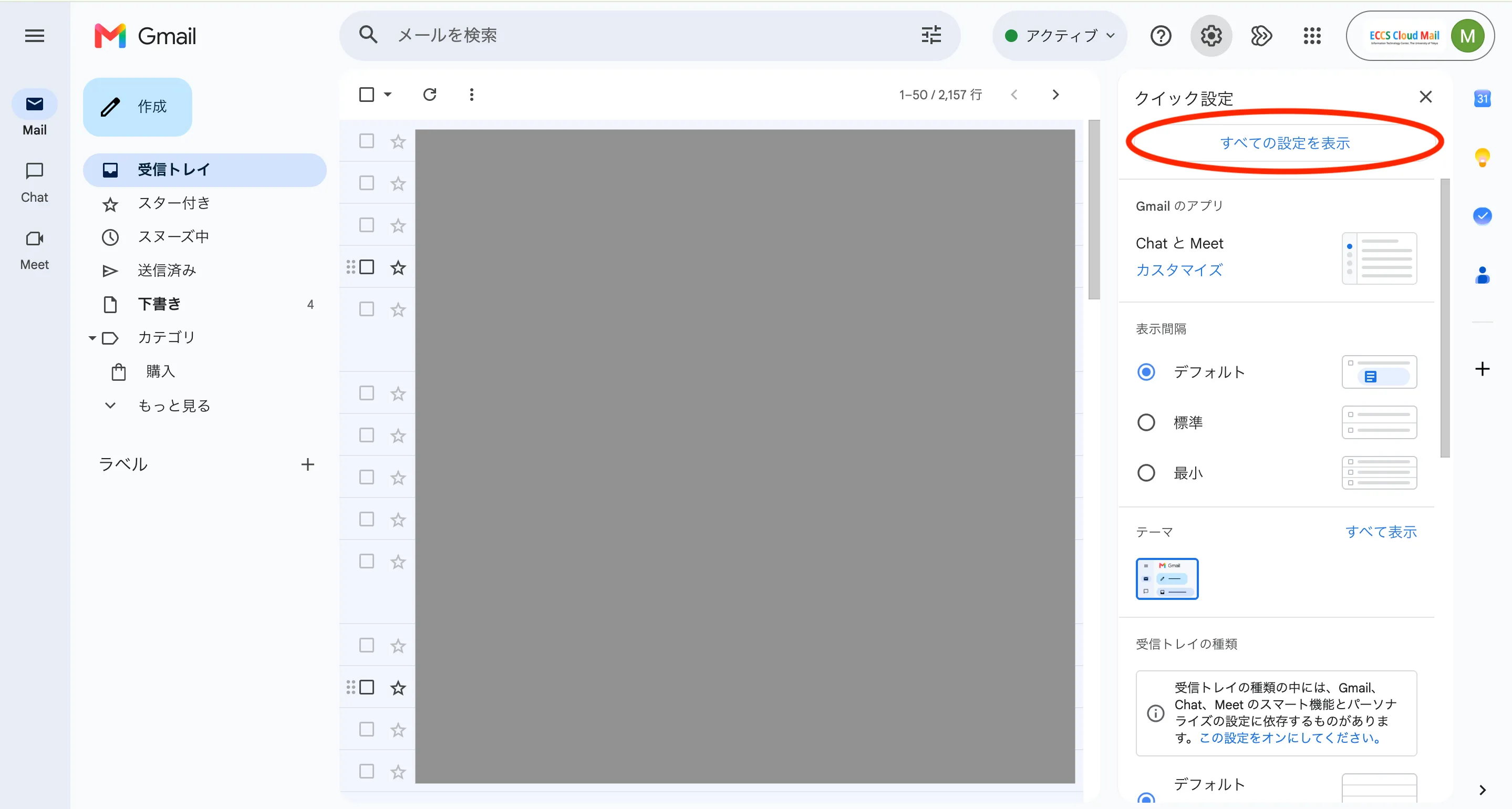The height and width of the screenshot is (809, 1512).
Task: Open 下書き drafts folder
Action: (204, 304)
